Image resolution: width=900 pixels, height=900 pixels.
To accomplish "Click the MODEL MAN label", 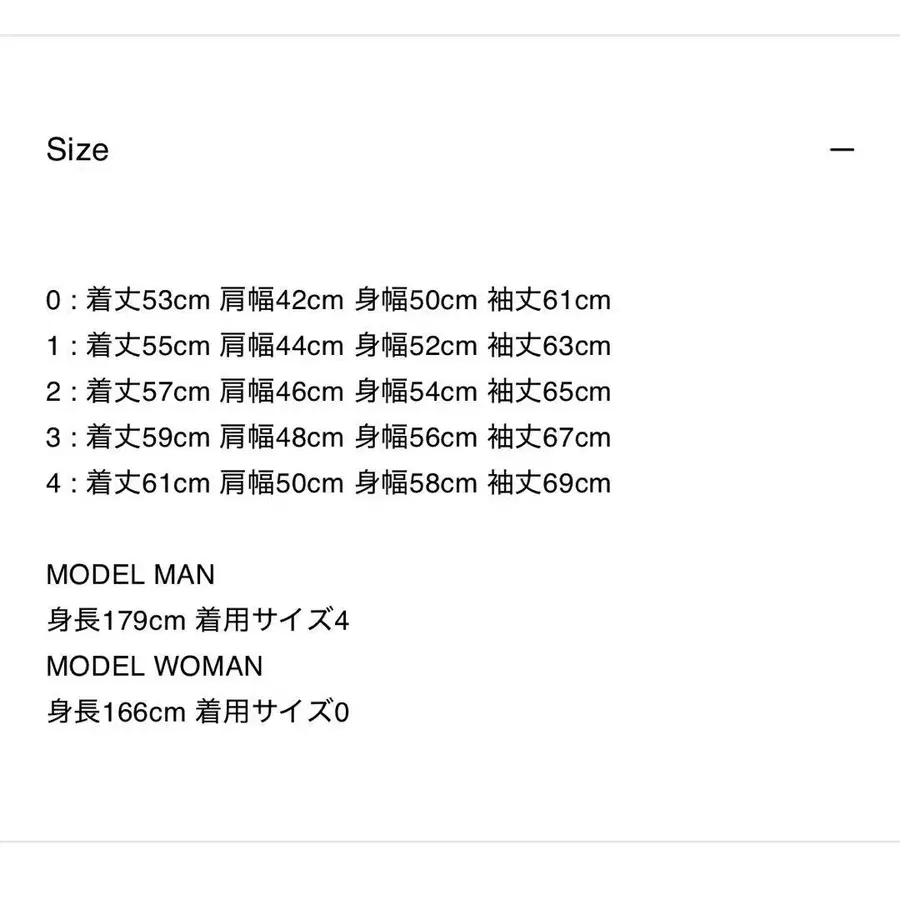I will [130, 575].
